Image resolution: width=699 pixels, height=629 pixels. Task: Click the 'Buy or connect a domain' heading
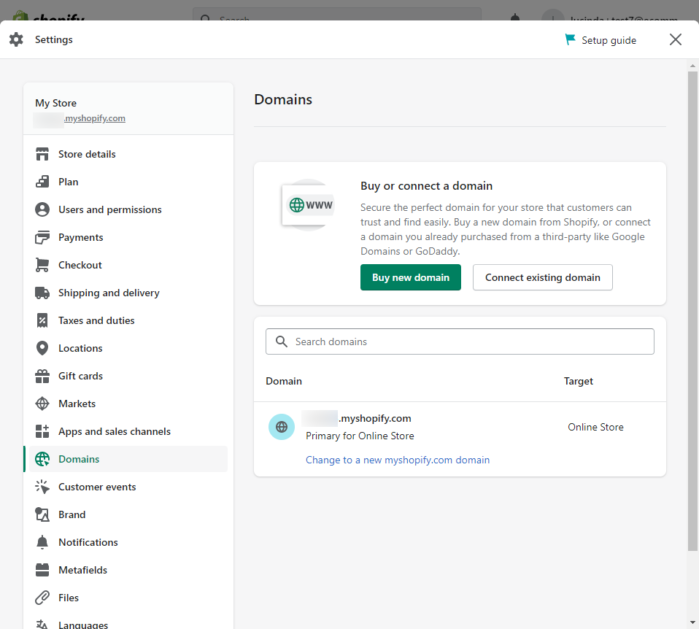pyautogui.click(x=426, y=185)
